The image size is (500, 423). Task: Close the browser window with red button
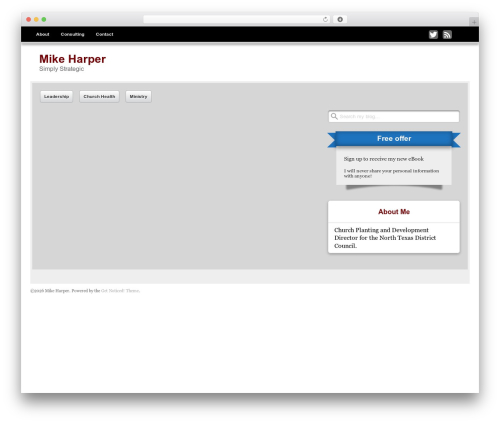(x=29, y=19)
